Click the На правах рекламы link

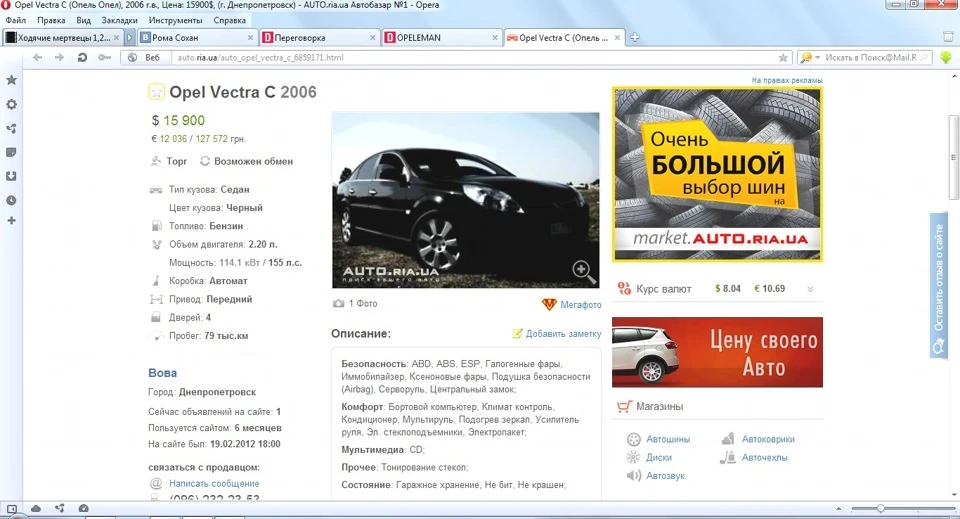coord(787,80)
